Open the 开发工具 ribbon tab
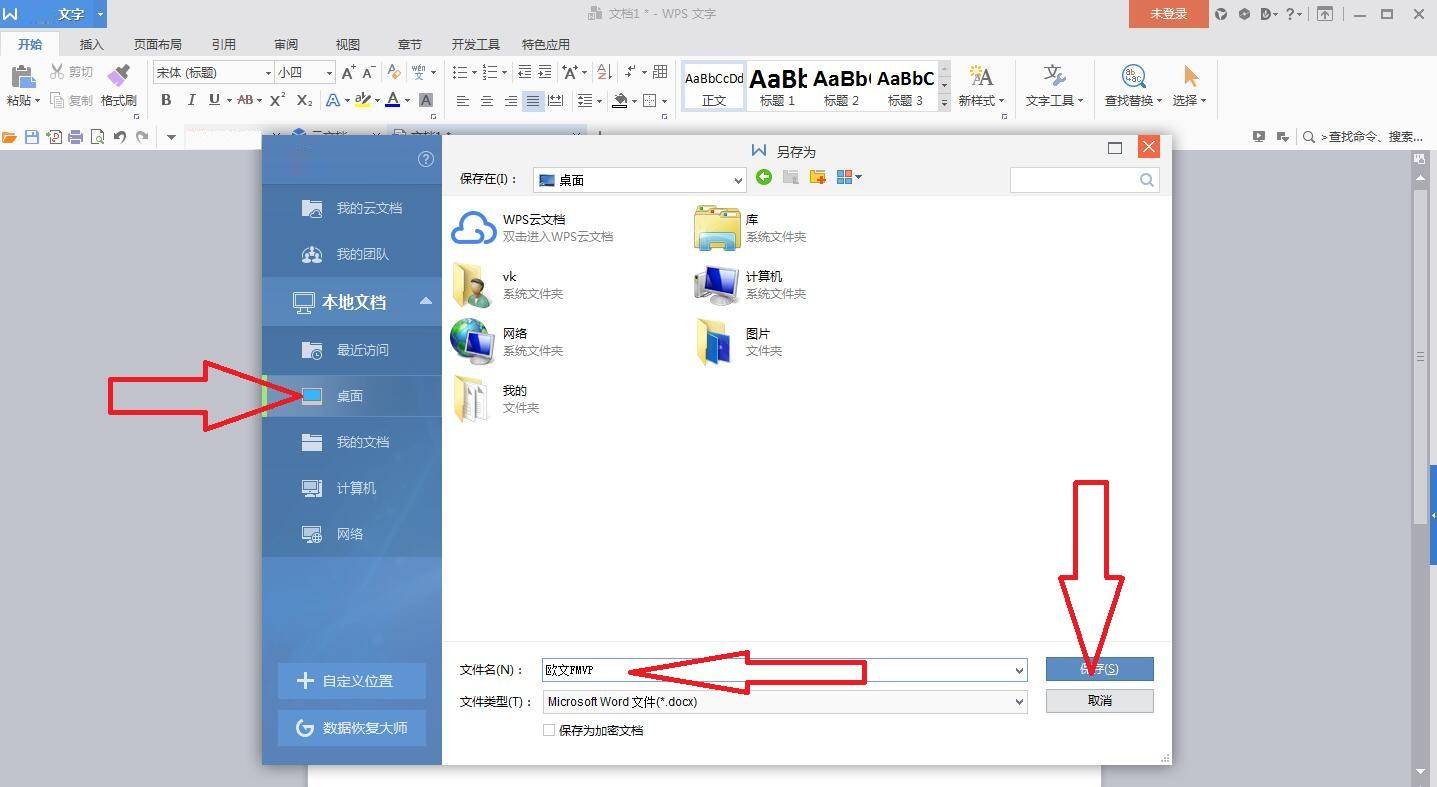 pyautogui.click(x=476, y=44)
